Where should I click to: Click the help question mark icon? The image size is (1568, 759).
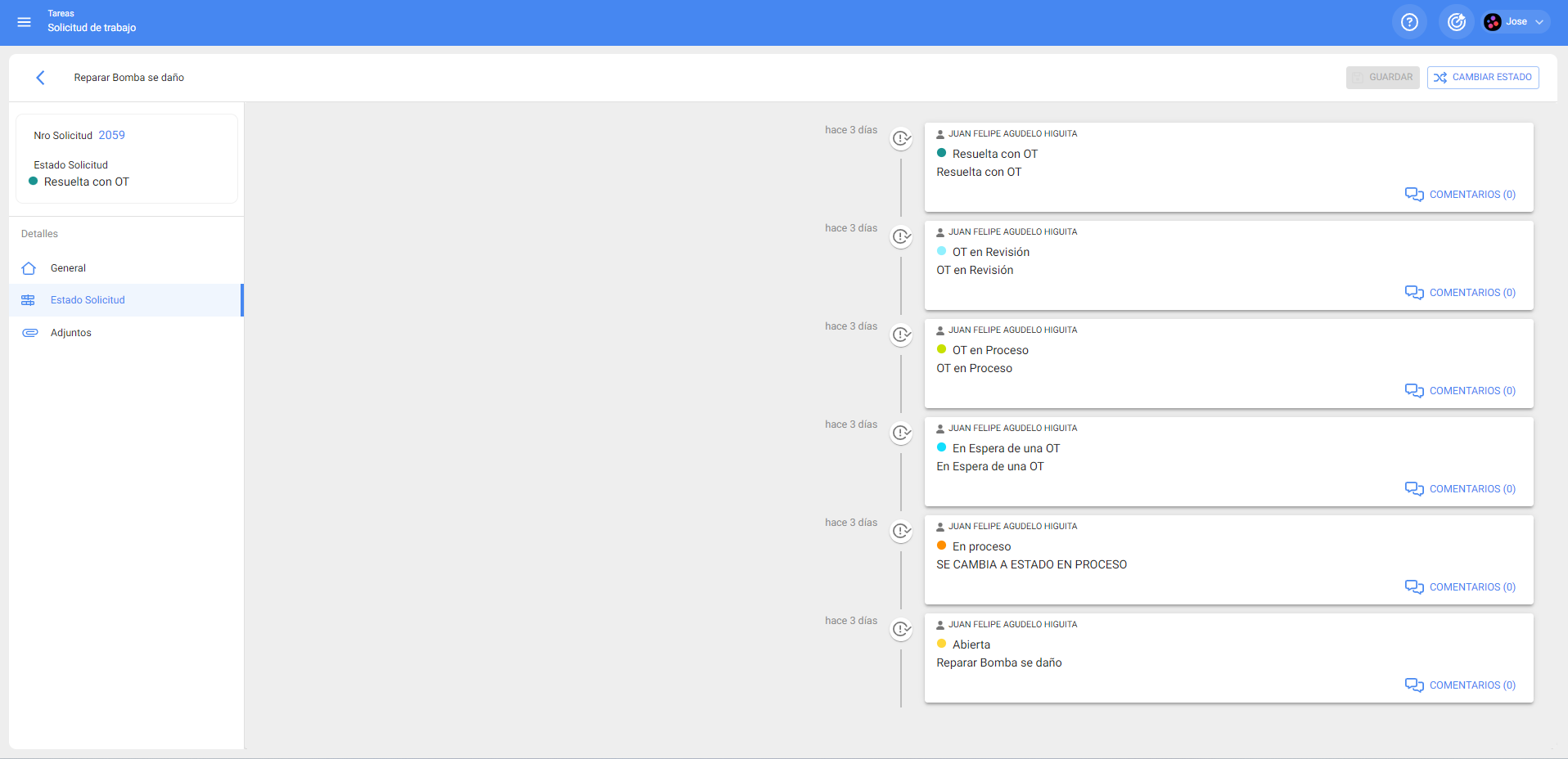pos(1408,22)
